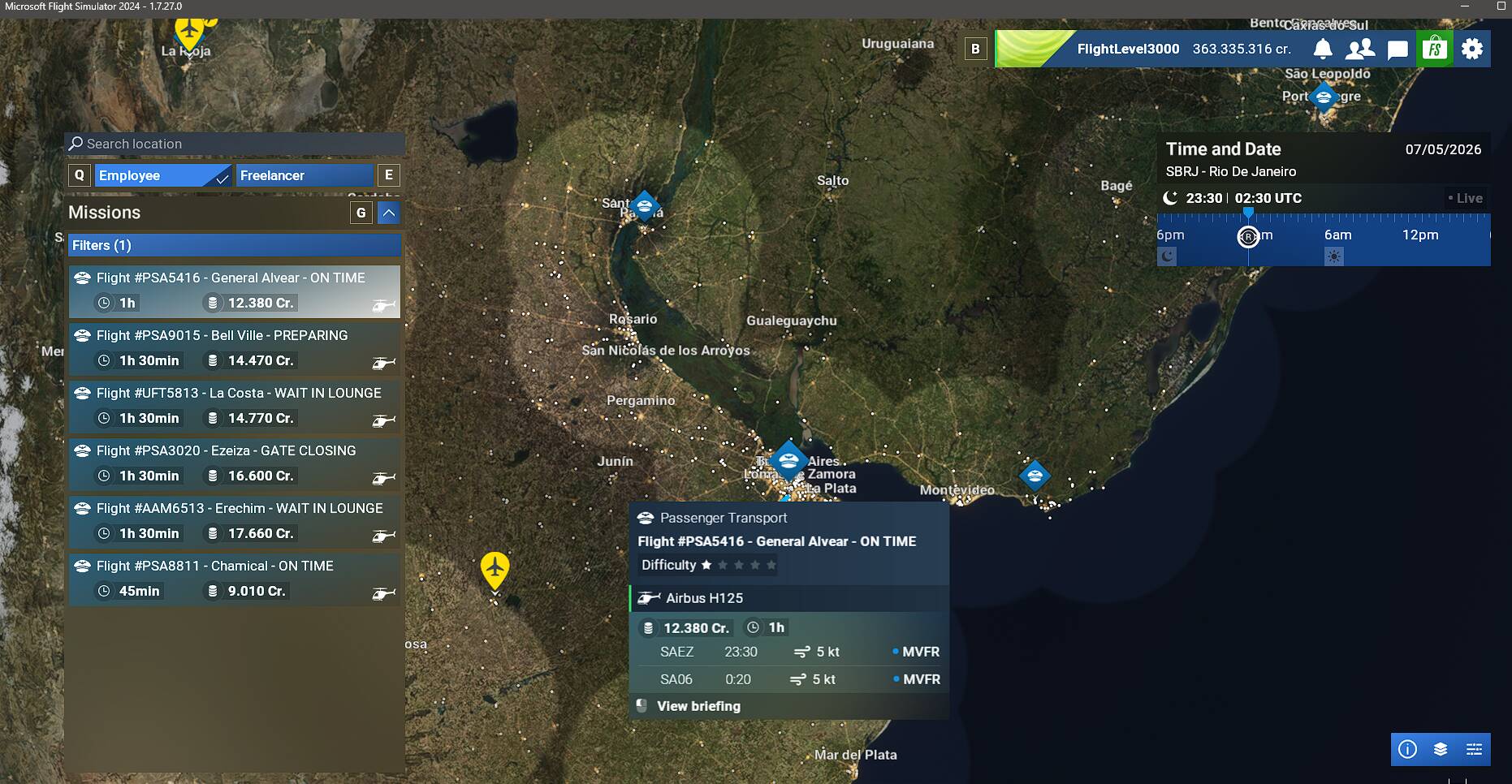Open the map filter options icon
The width and height of the screenshot is (1512, 784).
coord(1474,749)
